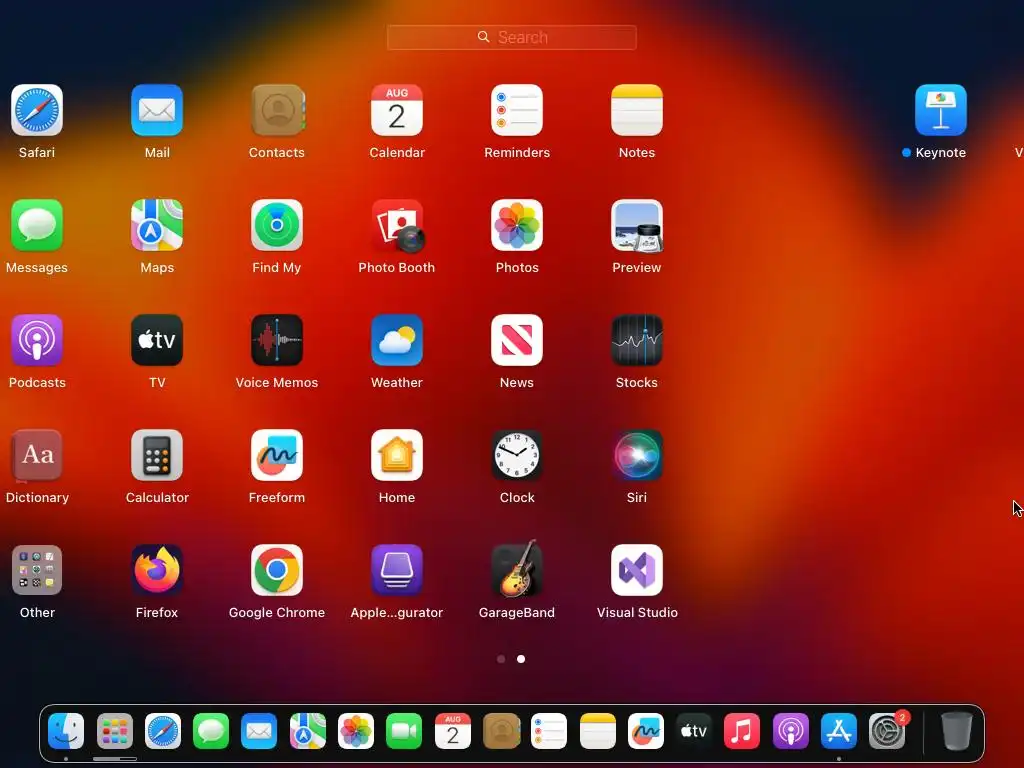The width and height of the screenshot is (1024, 768).
Task: Open the App Store from the Dock
Action: pyautogui.click(x=839, y=731)
